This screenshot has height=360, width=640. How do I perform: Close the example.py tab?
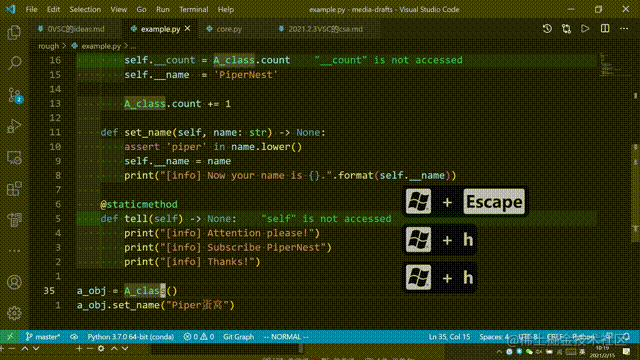click(187, 29)
